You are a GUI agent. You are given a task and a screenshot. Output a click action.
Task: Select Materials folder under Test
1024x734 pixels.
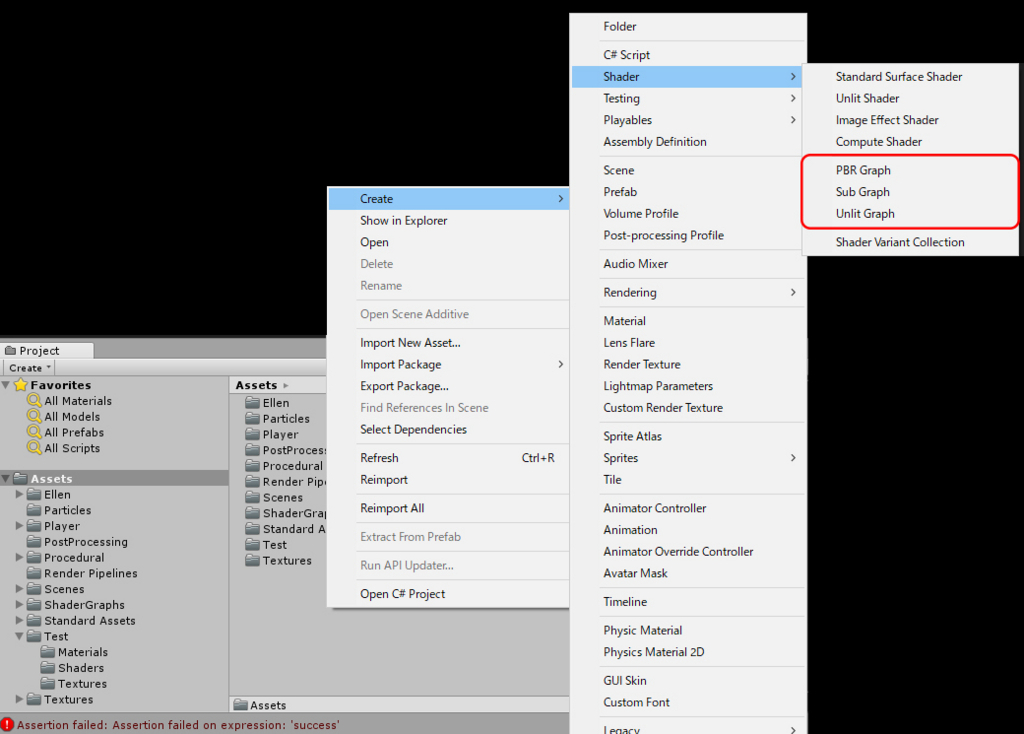pos(82,652)
